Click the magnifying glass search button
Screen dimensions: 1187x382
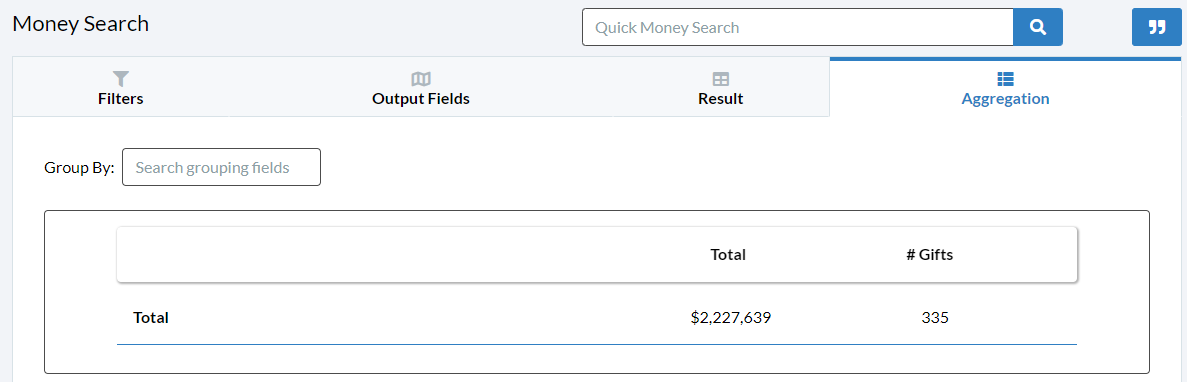1038,27
